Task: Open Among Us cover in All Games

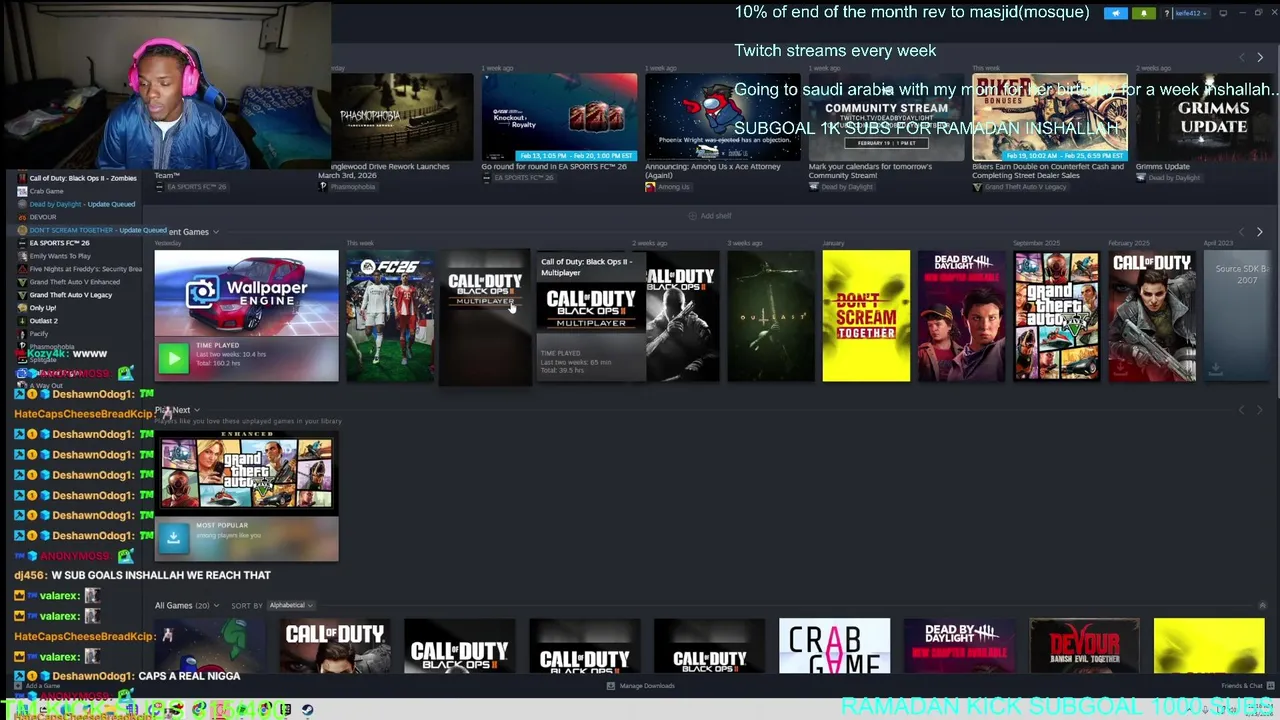Action: click(209, 646)
